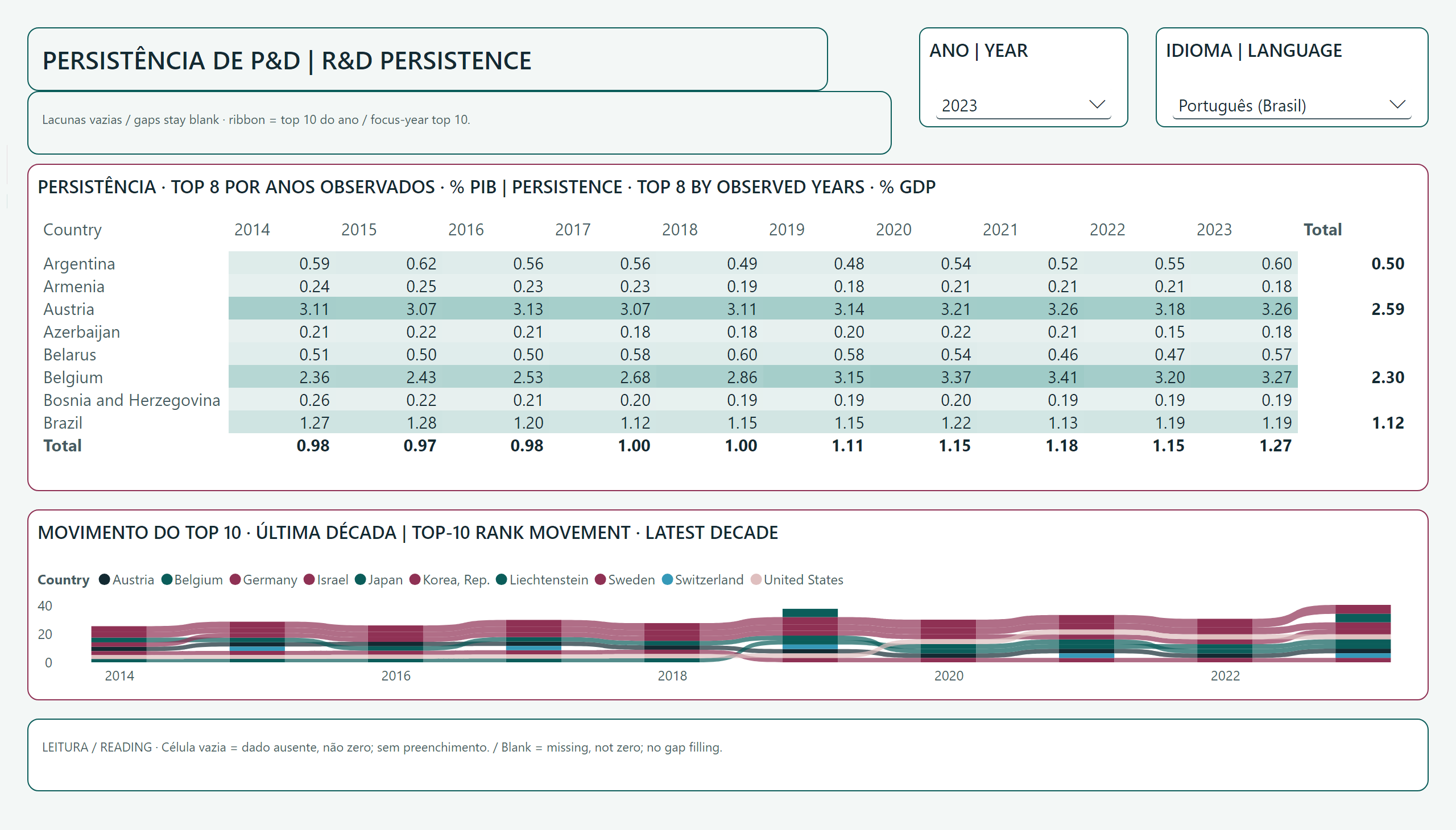Click Argentina's row total 0.50
This screenshot has width=1456, height=830.
tap(1388, 263)
